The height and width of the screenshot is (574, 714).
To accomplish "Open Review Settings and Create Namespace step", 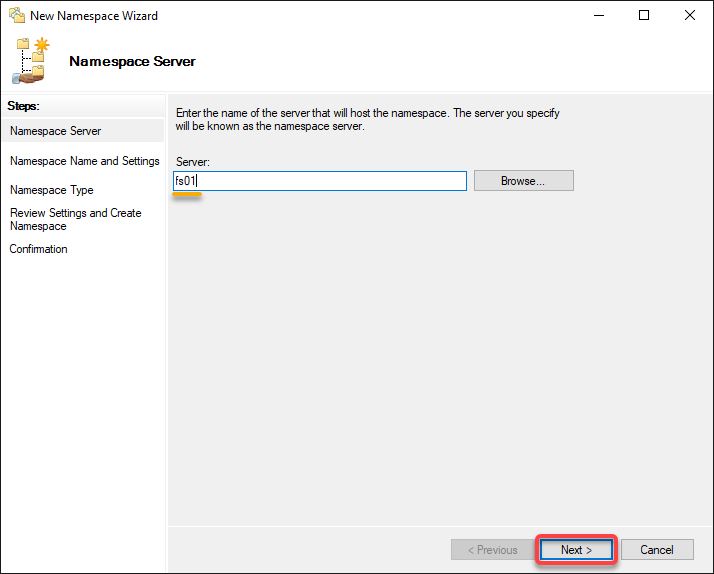I will pyautogui.click(x=76, y=219).
